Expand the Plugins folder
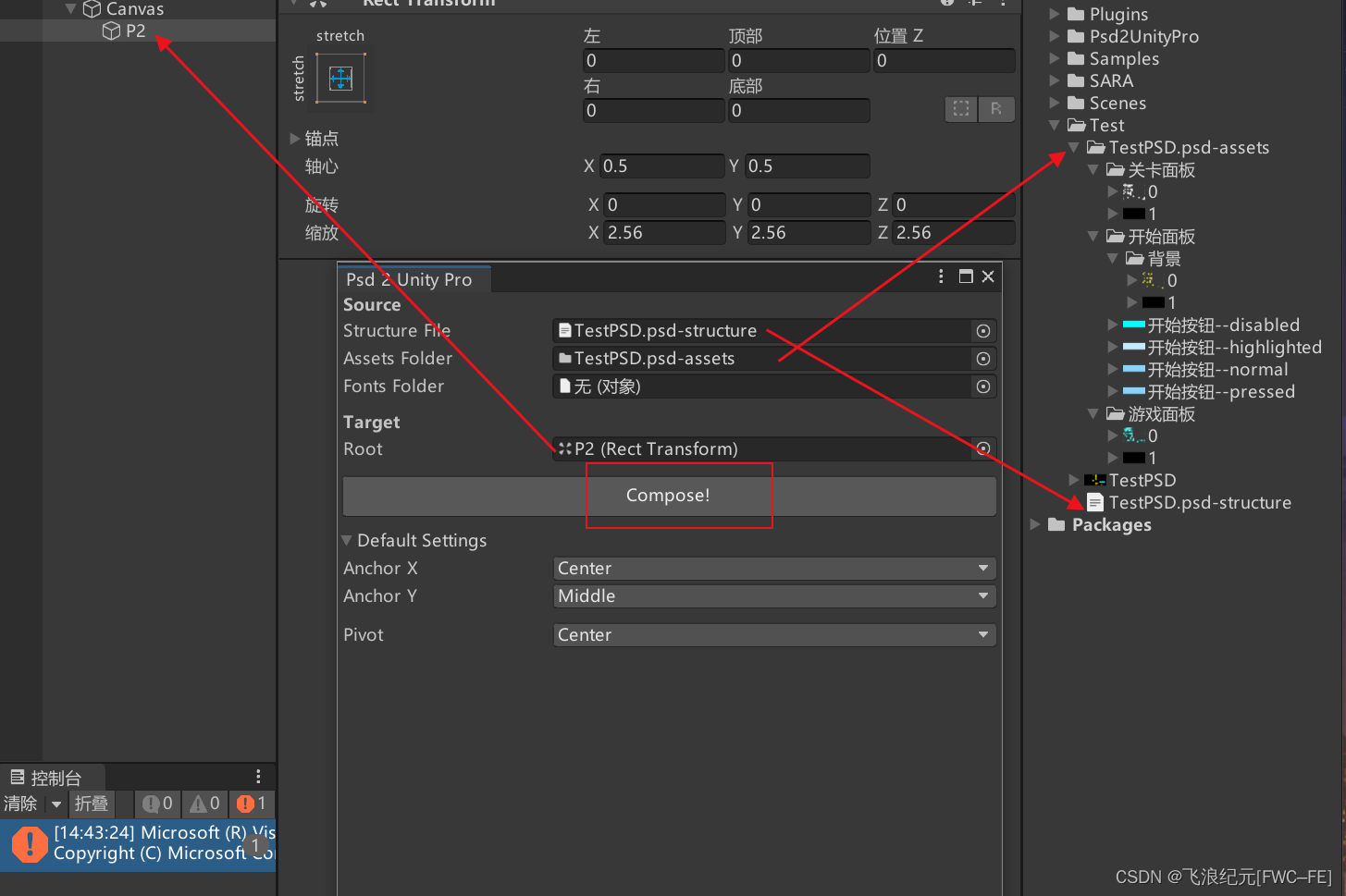 [x=1054, y=14]
